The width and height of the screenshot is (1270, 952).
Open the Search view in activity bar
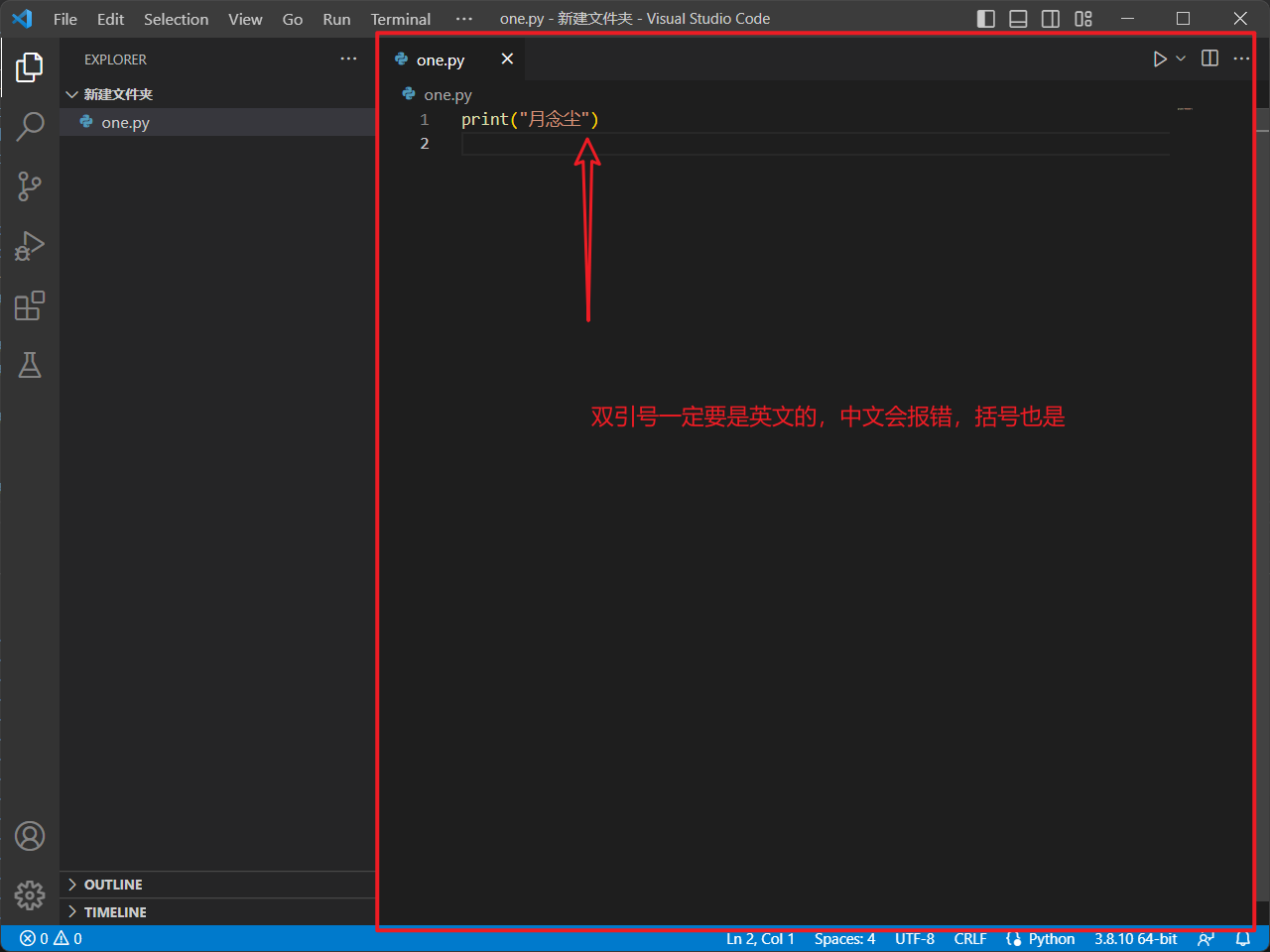tap(30, 126)
